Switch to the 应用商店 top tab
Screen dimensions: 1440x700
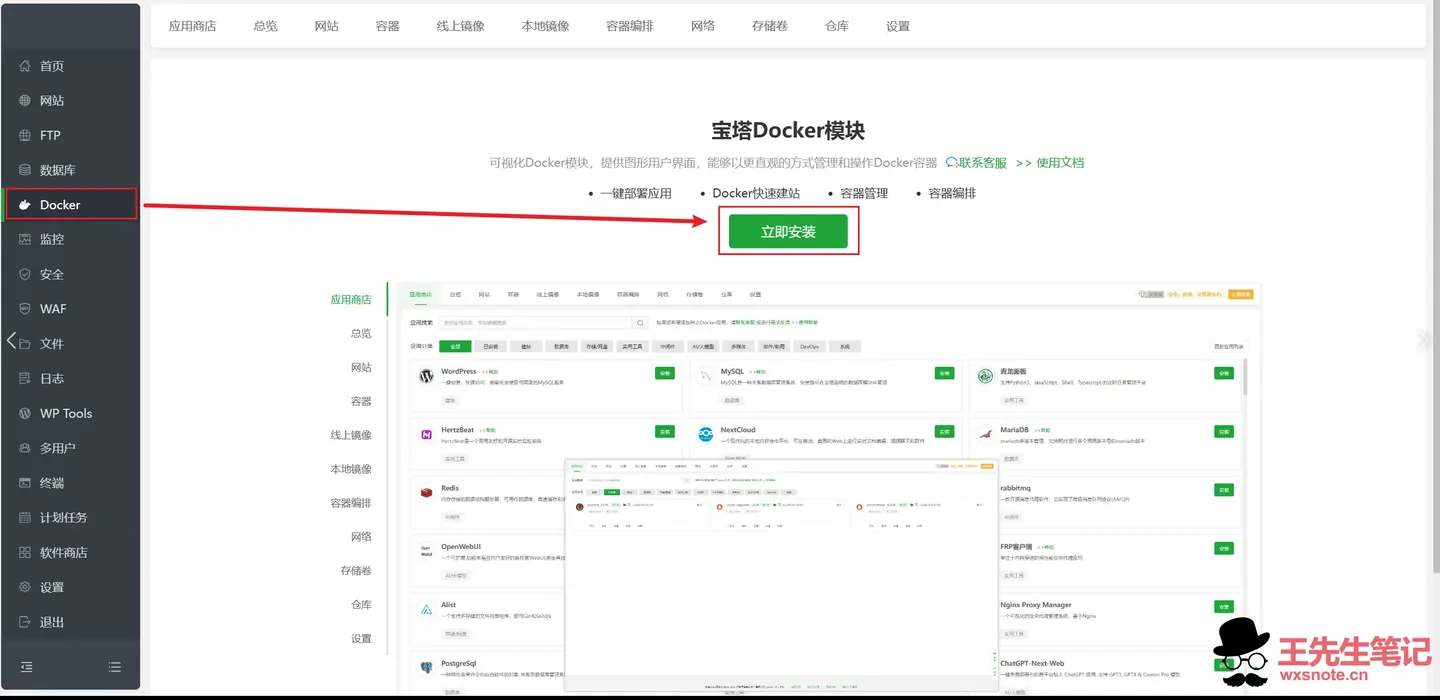[x=192, y=26]
